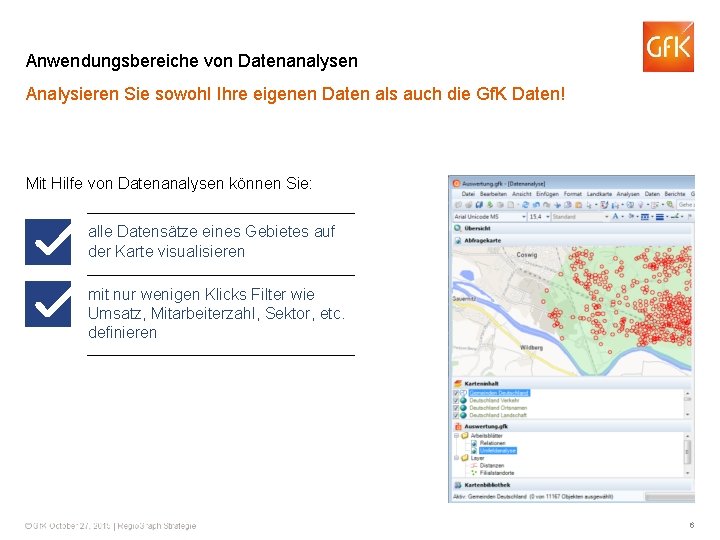Toggle the Gemeinden Deutschland layer checkbox
The height and width of the screenshot is (540, 720).
click(x=456, y=393)
